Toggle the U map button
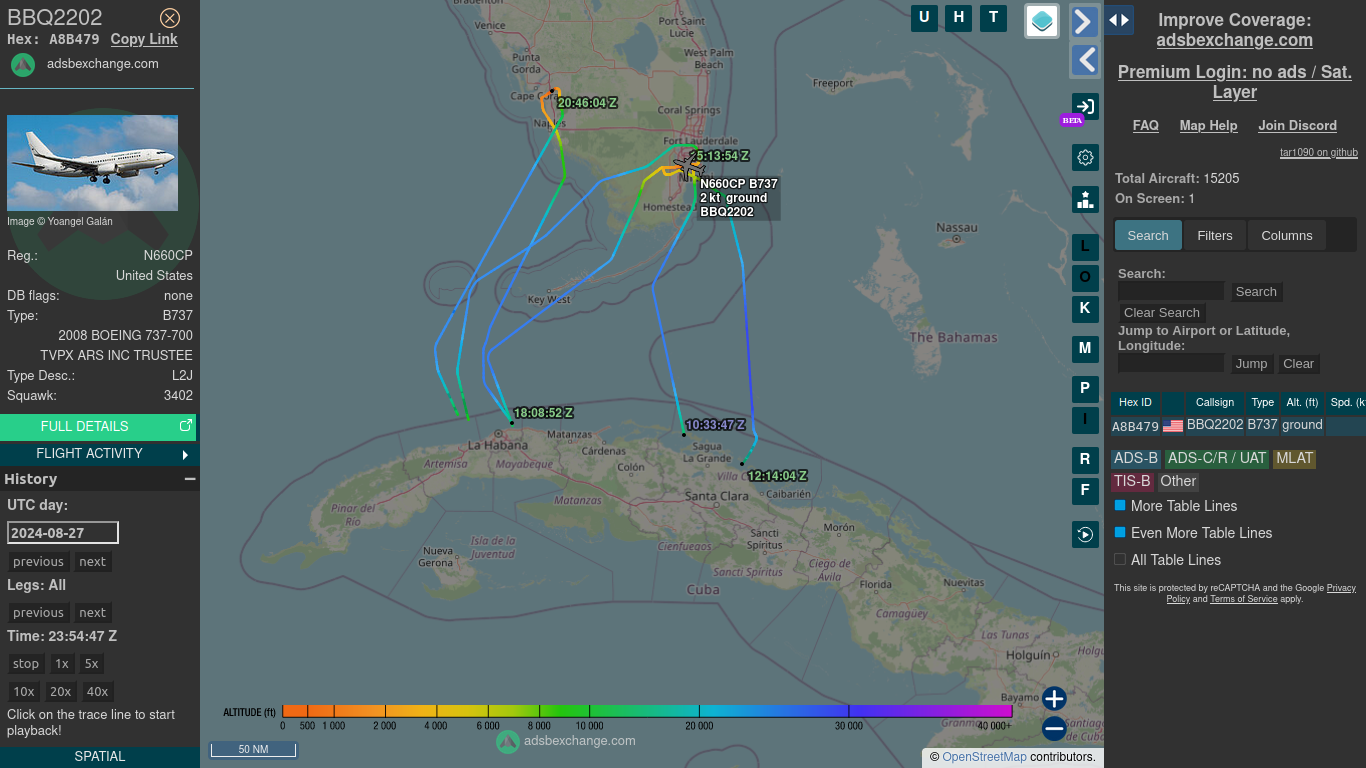This screenshot has width=1366, height=768. [x=924, y=18]
